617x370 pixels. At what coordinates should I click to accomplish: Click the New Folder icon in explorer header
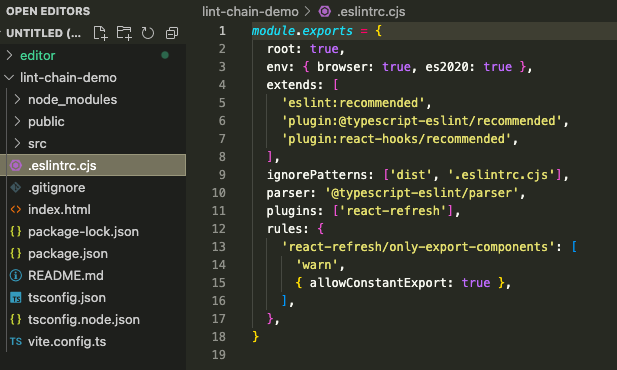coord(124,33)
